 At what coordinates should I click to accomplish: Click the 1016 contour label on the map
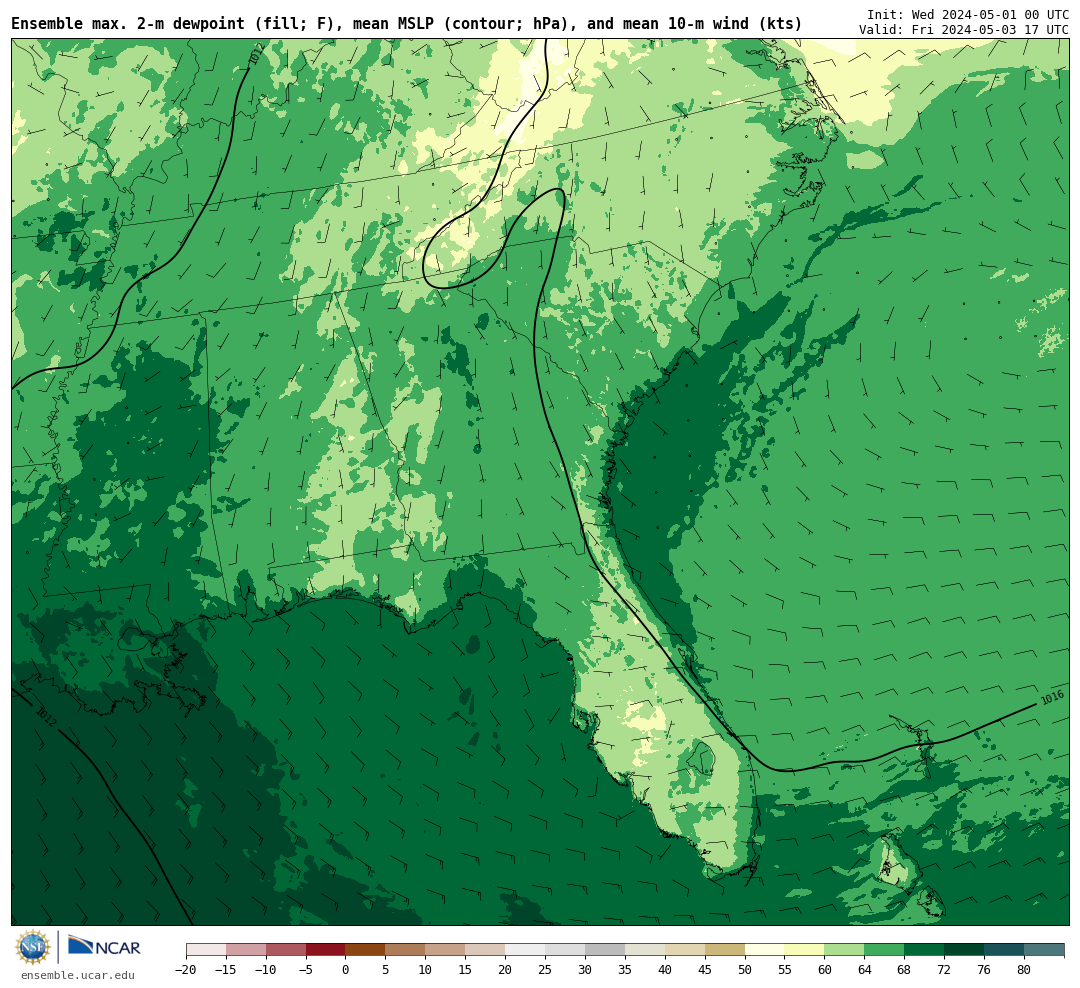pyautogui.click(x=1052, y=697)
